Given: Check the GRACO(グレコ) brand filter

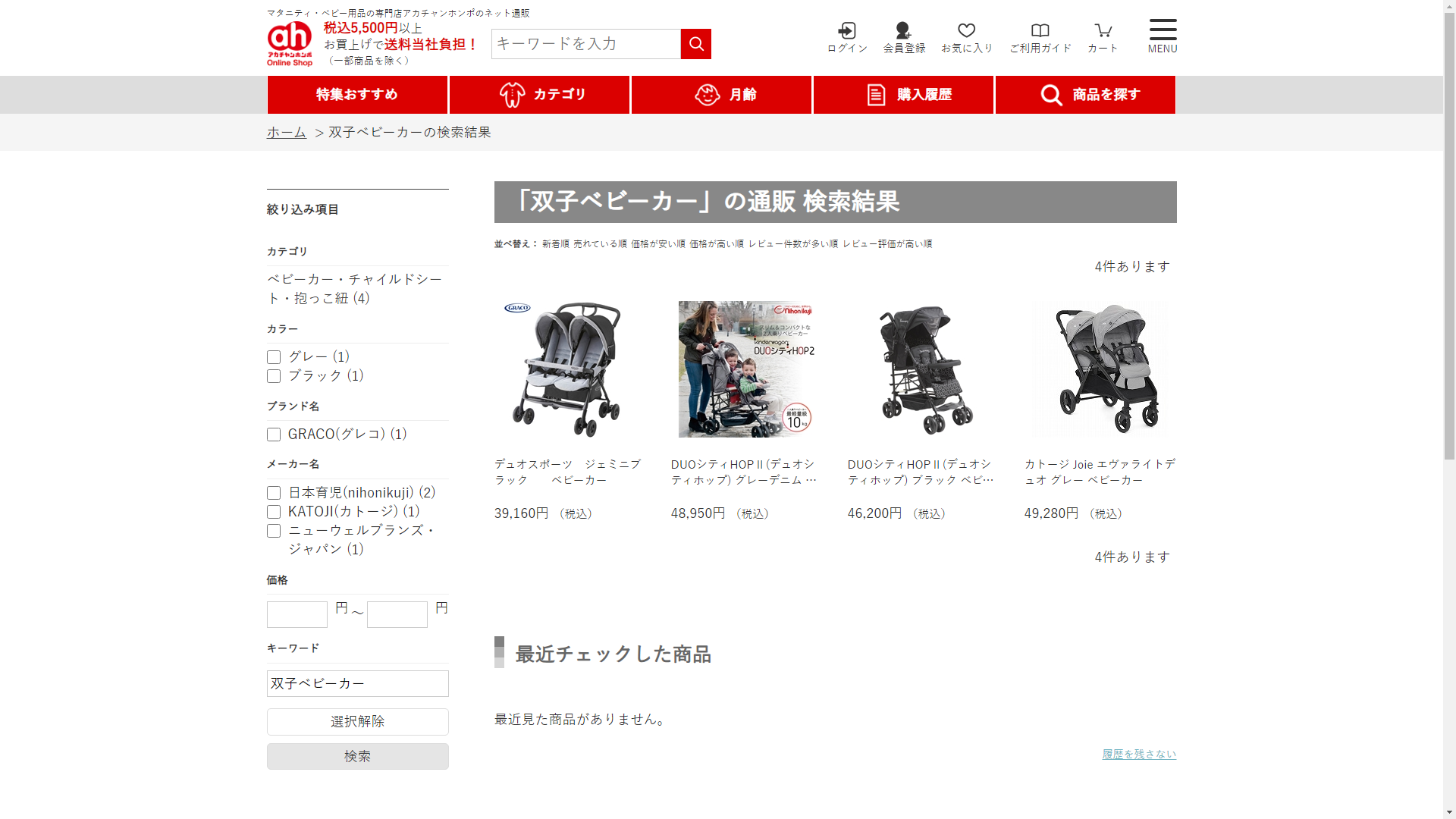Looking at the screenshot, I should point(274,435).
